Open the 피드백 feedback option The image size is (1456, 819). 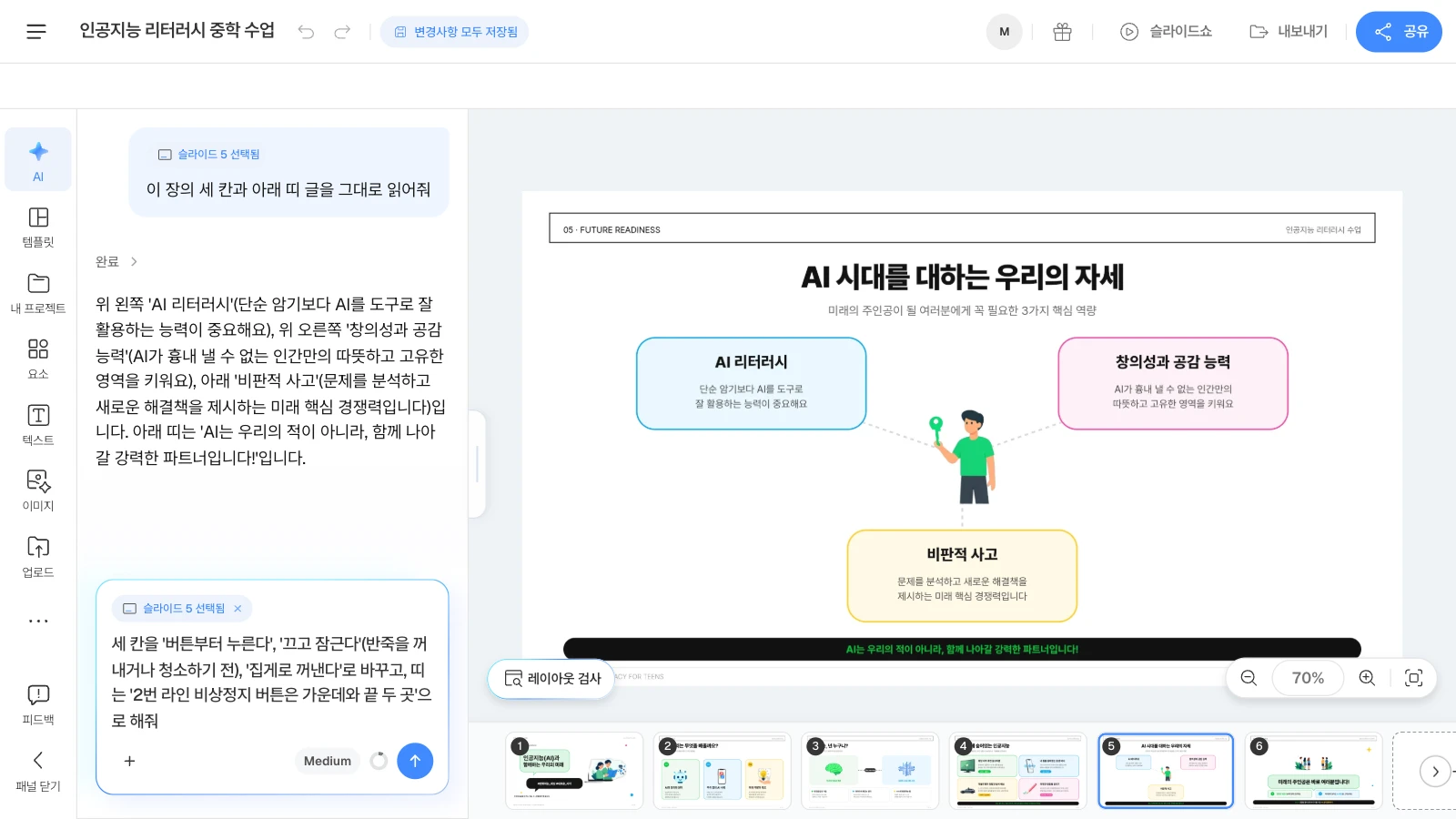(x=38, y=705)
